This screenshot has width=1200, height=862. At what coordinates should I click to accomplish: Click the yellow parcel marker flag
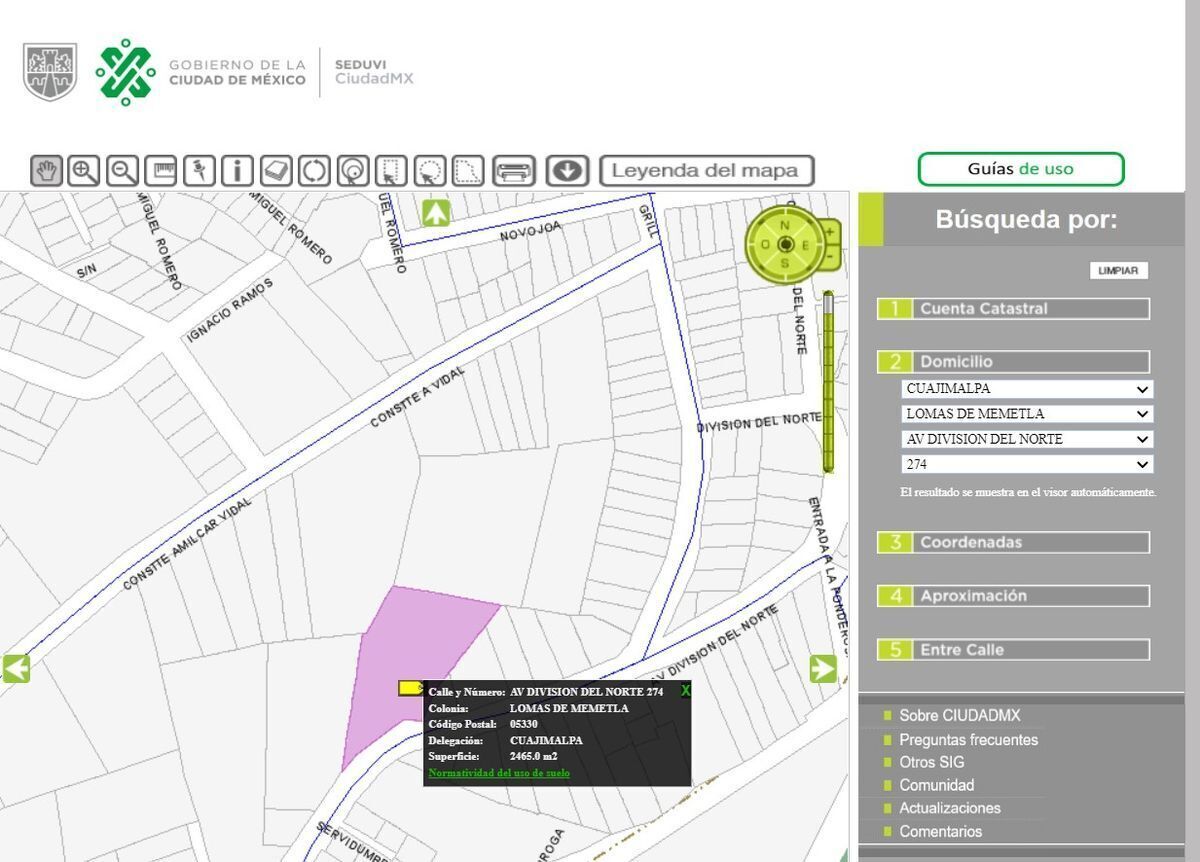(410, 688)
